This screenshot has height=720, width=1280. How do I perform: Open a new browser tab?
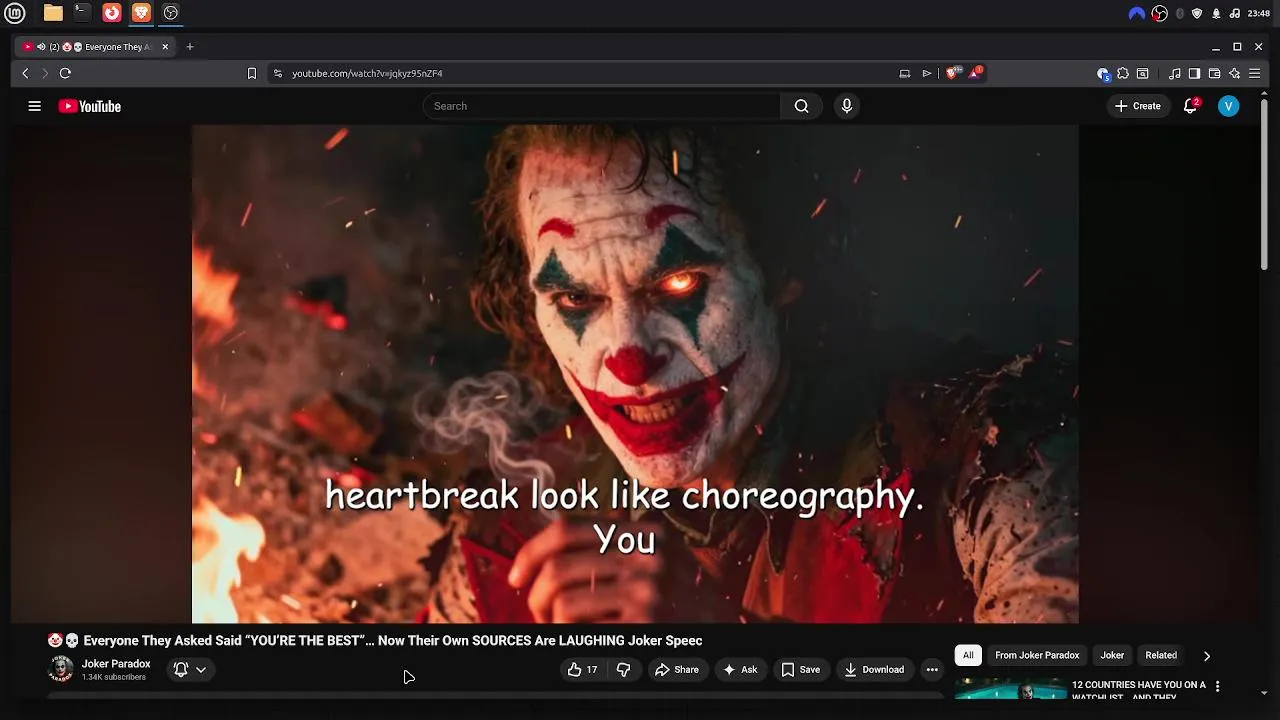coord(190,47)
